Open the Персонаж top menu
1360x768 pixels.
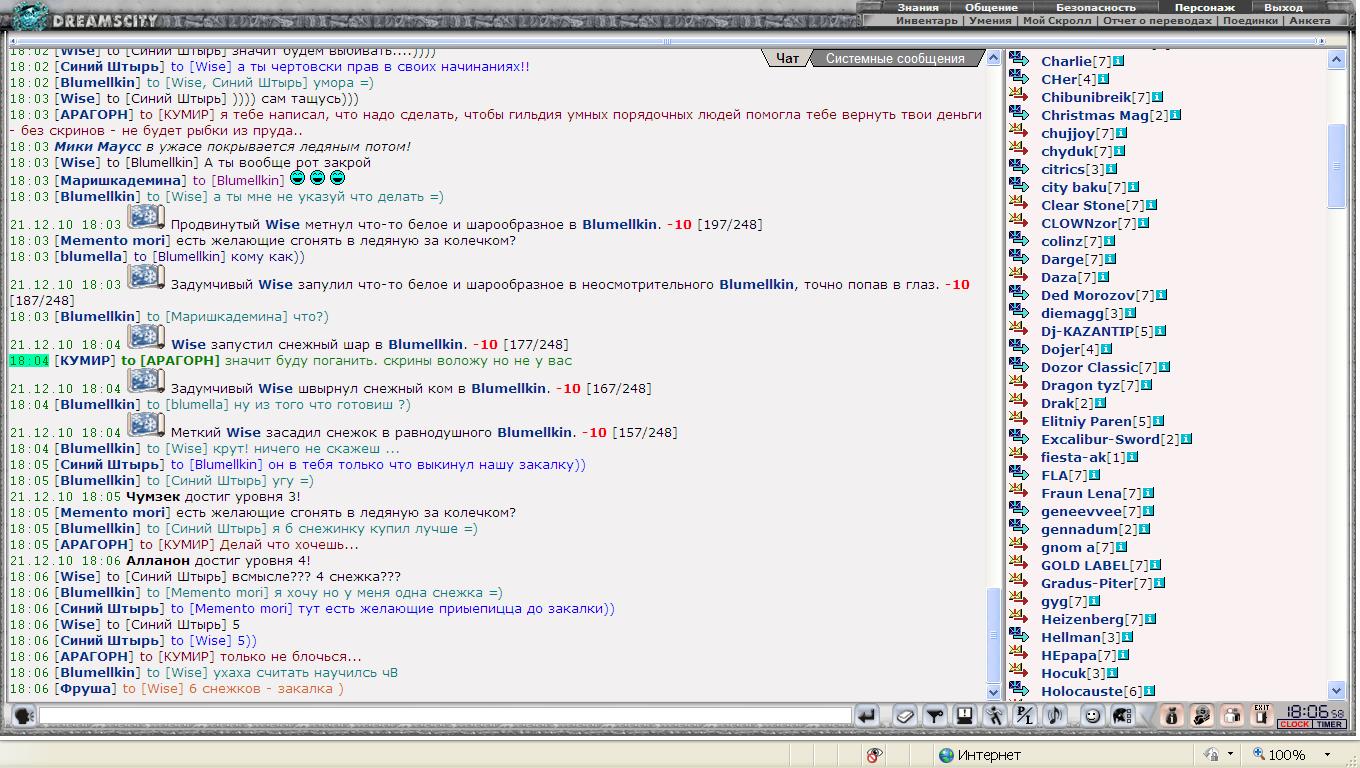pos(1204,7)
